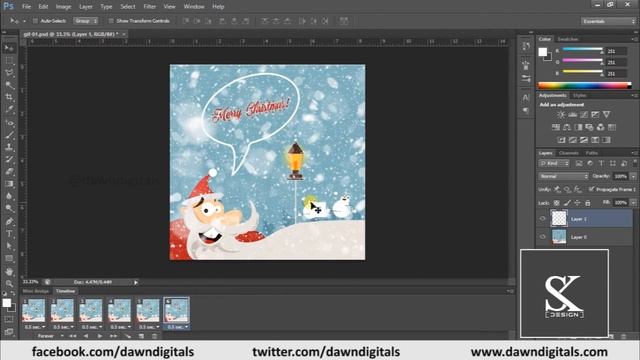Add a Vibrance adjustment
This screenshot has width=640, height=360.
607,115
